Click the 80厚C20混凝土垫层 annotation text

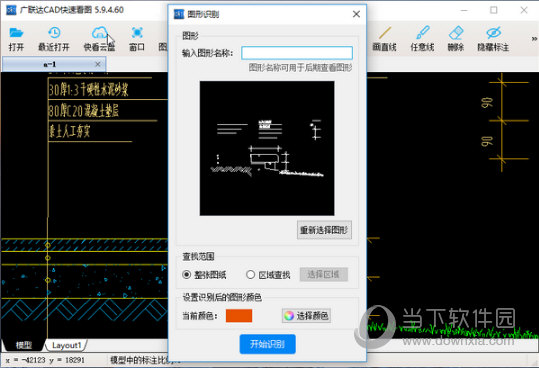pyautogui.click(x=84, y=110)
